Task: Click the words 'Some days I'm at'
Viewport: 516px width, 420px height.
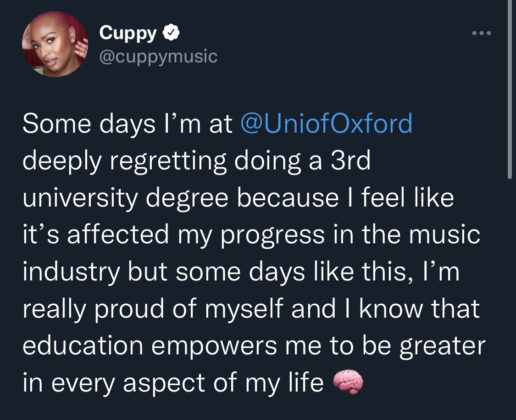Action: 127,124
